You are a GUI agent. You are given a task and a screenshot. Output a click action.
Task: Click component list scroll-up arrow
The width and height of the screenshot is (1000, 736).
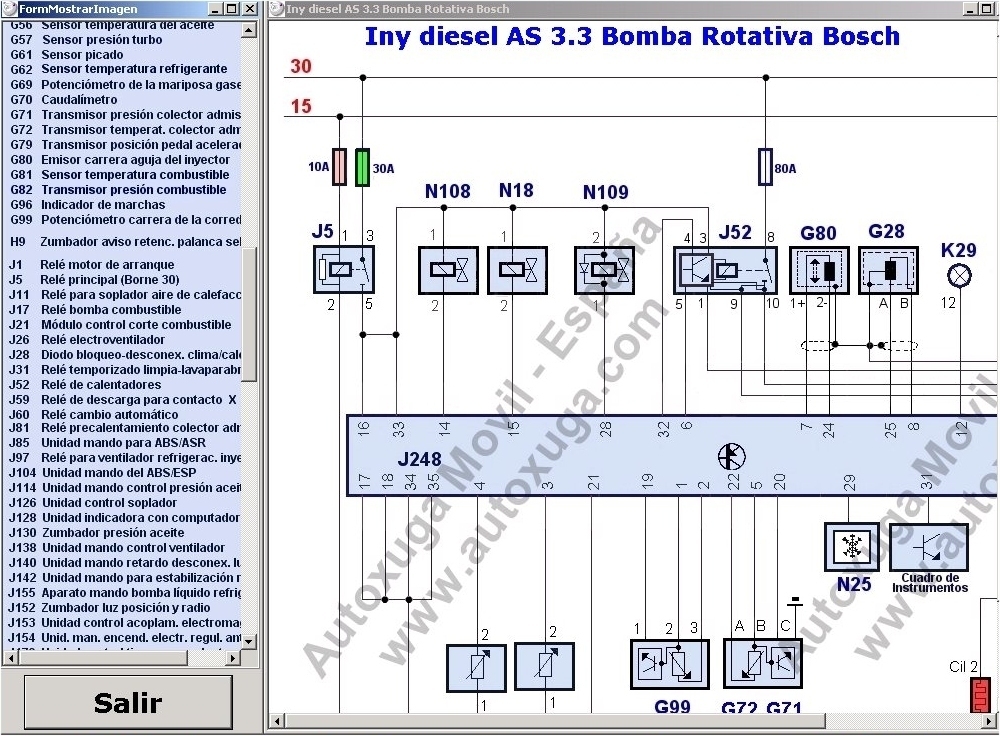tap(249, 30)
